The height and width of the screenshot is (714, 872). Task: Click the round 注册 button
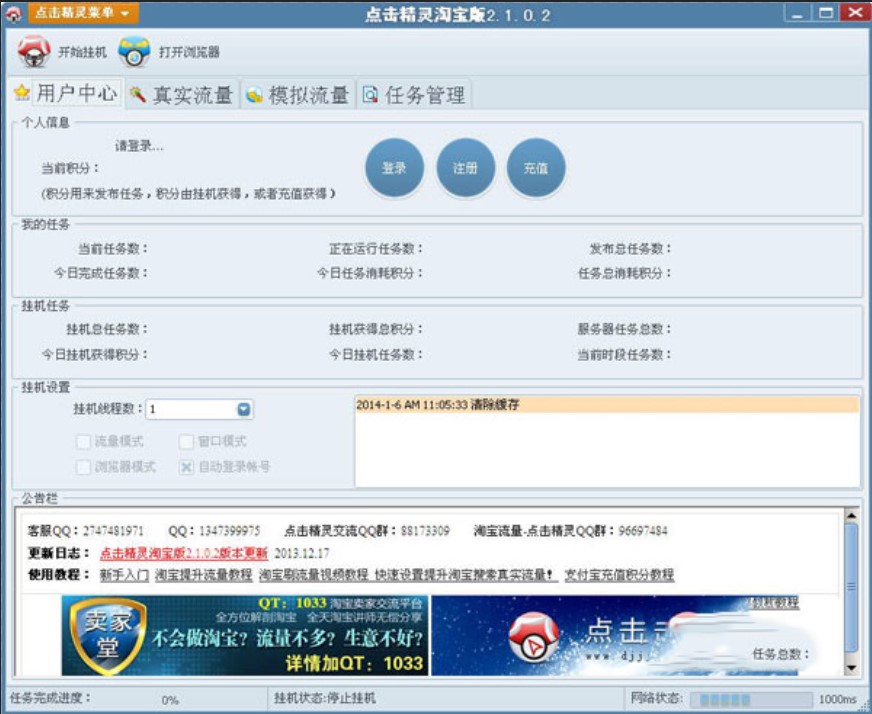point(465,167)
